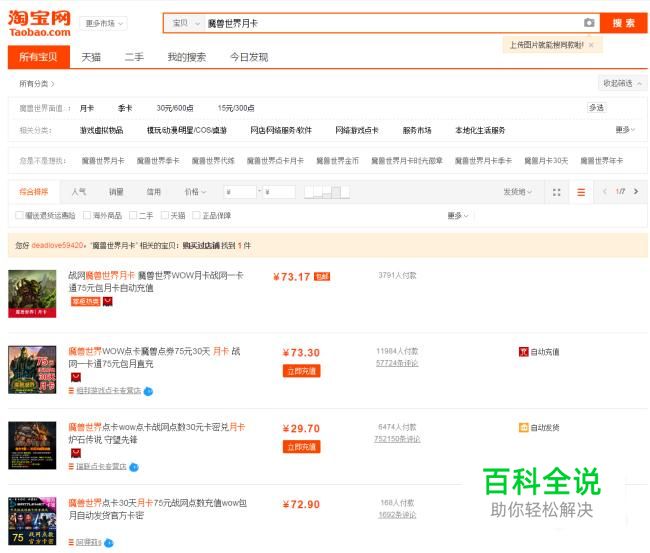Check 天猫 filter checkbox
The image size is (650, 553).
click(165, 215)
